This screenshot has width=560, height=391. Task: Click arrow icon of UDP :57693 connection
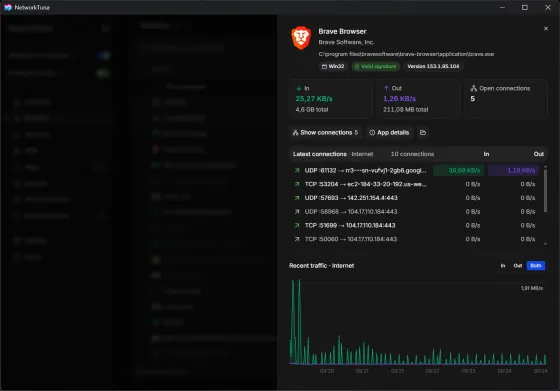(297, 198)
